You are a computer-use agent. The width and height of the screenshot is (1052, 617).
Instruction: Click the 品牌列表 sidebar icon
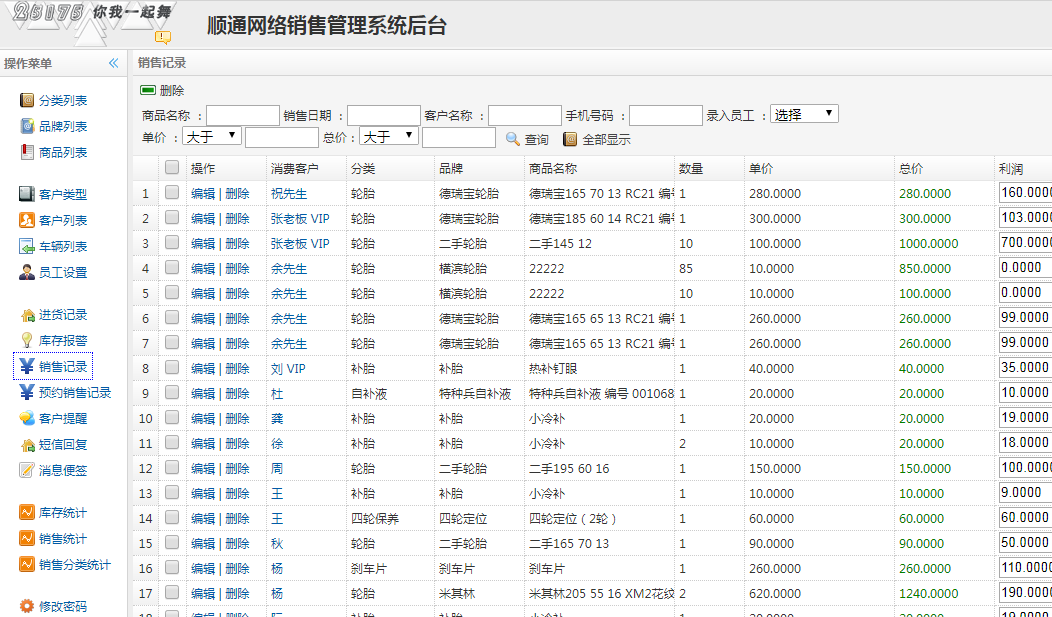[x=27, y=127]
